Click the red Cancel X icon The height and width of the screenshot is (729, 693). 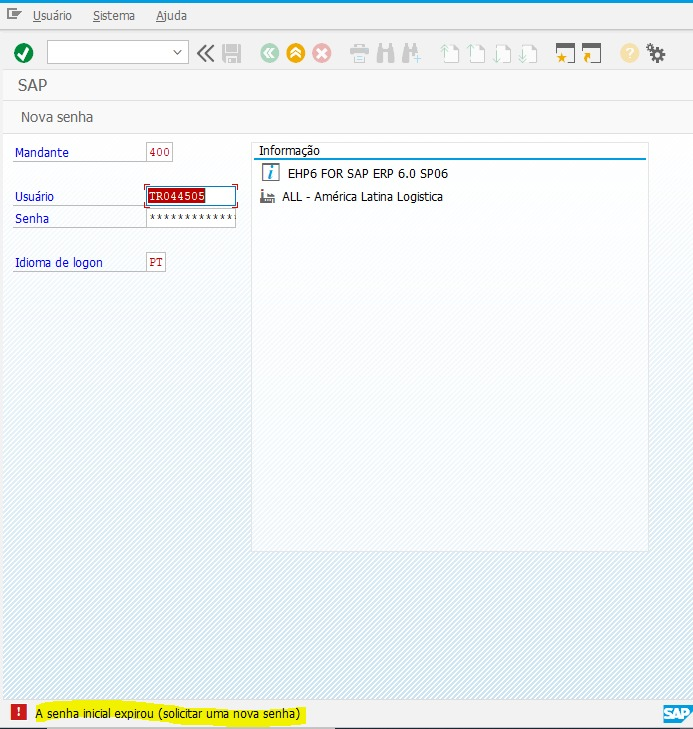pos(322,53)
